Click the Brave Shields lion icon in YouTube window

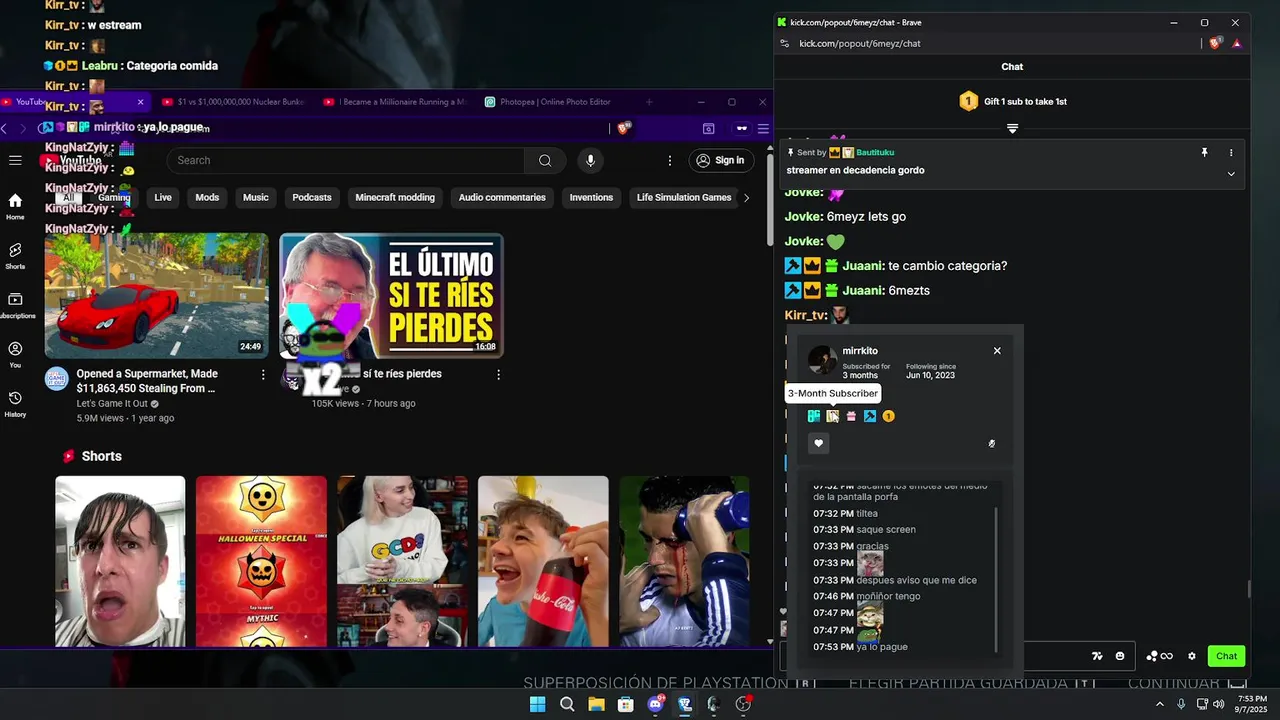click(x=623, y=128)
